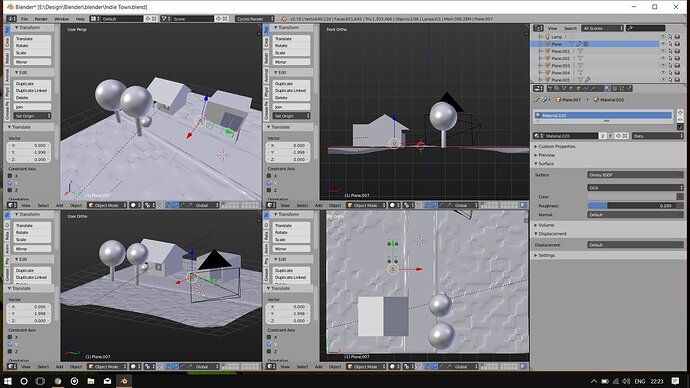Screen dimensions: 690x388
Task: Click Join button in User Persp tool shelf
Action: (33, 107)
